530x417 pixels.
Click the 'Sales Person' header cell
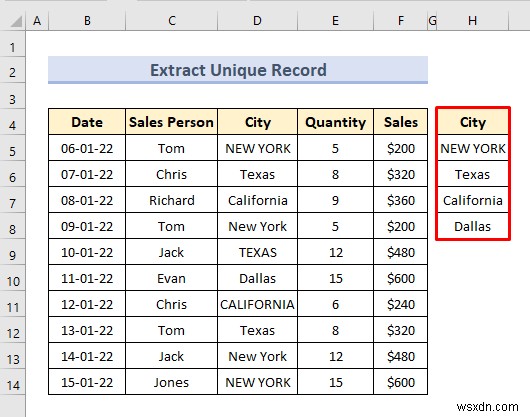(x=171, y=122)
